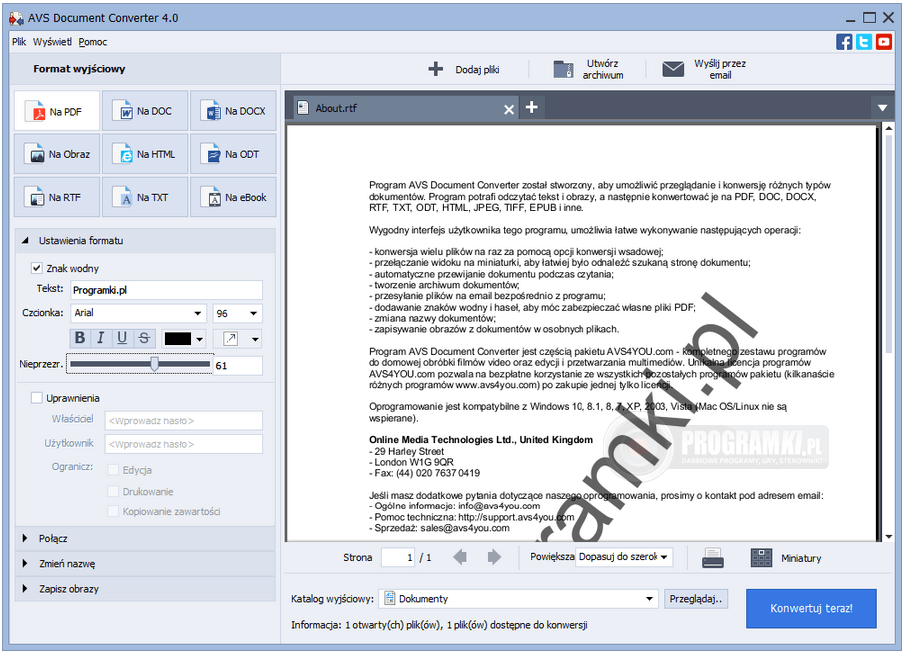Click the Utwórz archiwum icon
This screenshot has width=905, height=656.
563,69
